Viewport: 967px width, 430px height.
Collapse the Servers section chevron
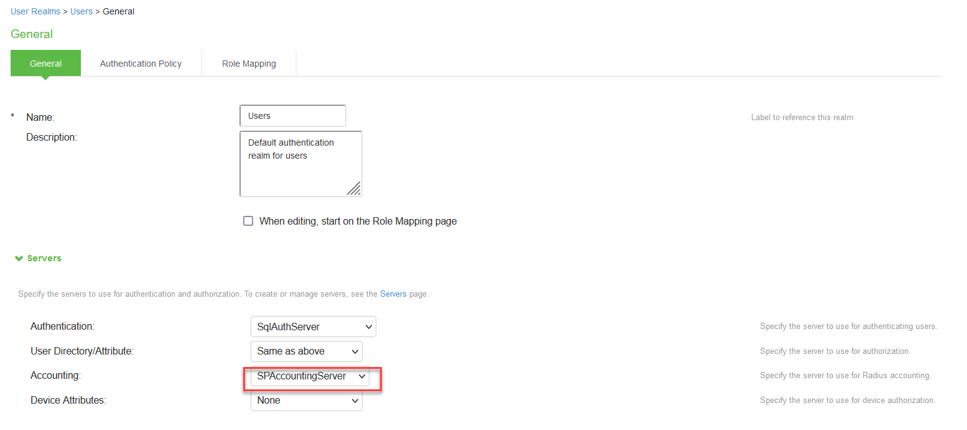click(19, 259)
